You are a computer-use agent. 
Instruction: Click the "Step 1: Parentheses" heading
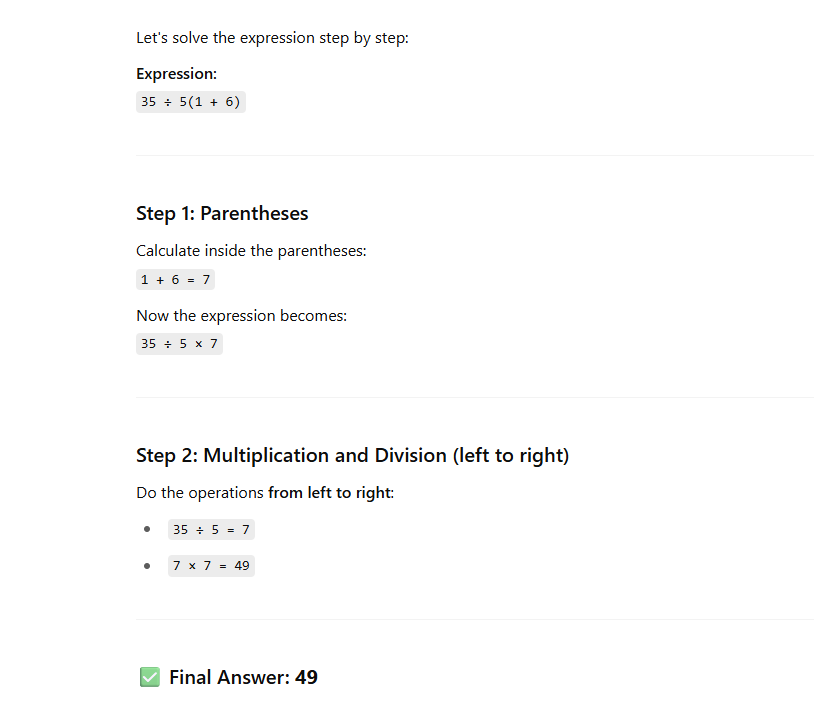(222, 213)
